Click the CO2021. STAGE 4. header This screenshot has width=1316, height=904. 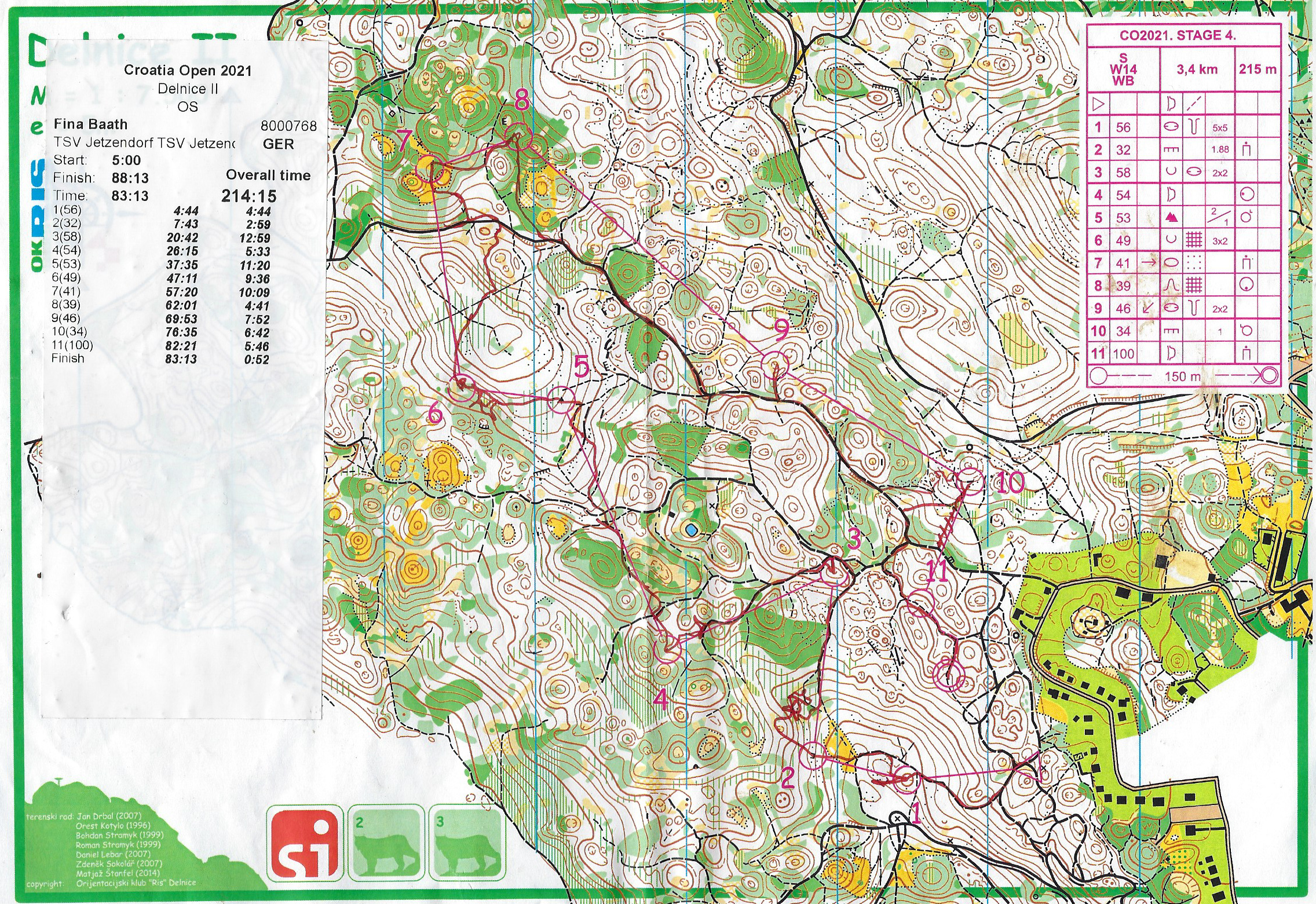pos(1177,35)
